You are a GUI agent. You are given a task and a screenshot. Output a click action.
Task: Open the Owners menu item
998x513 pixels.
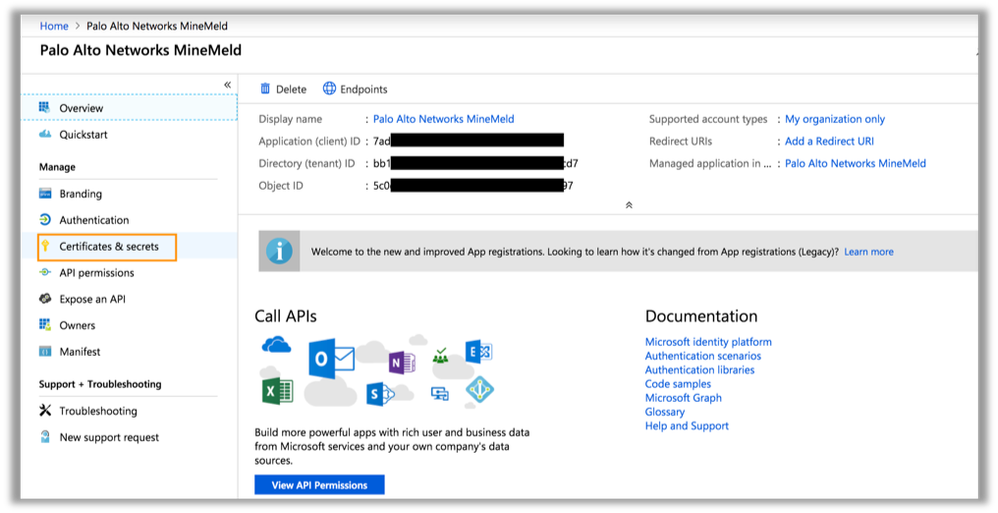(x=77, y=325)
